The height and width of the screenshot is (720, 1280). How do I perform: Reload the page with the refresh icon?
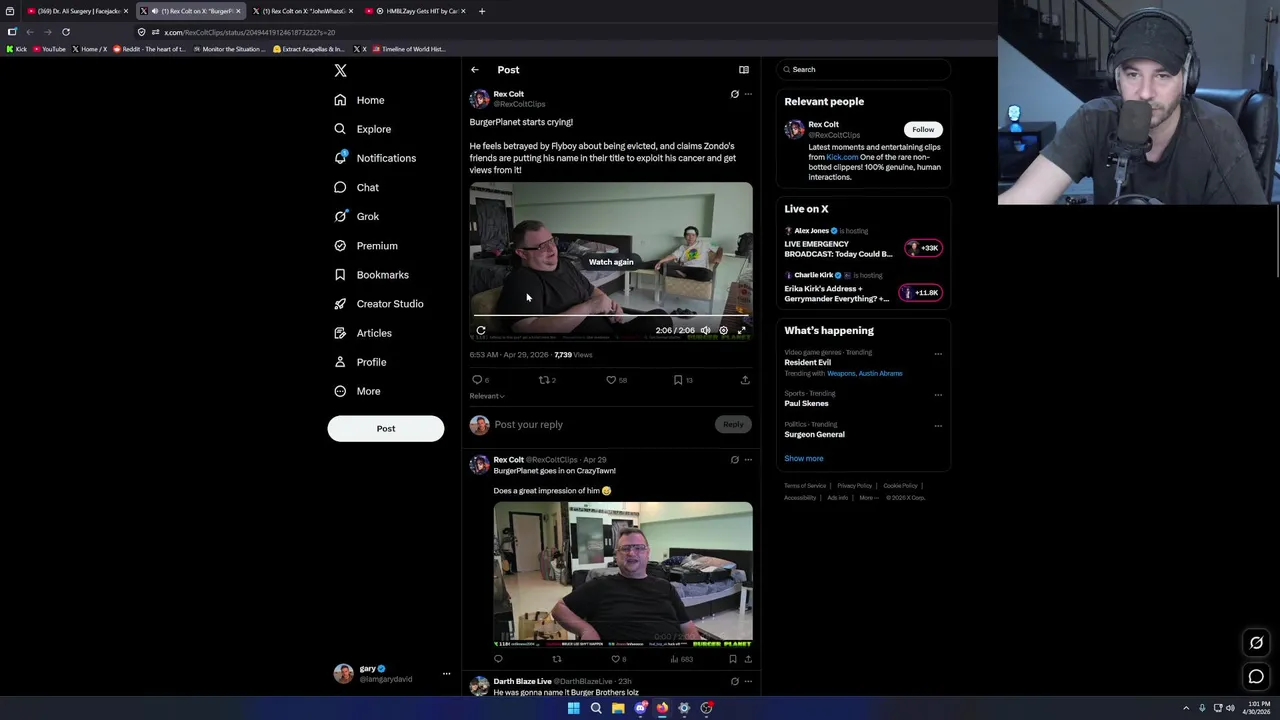pyautogui.click(x=66, y=32)
